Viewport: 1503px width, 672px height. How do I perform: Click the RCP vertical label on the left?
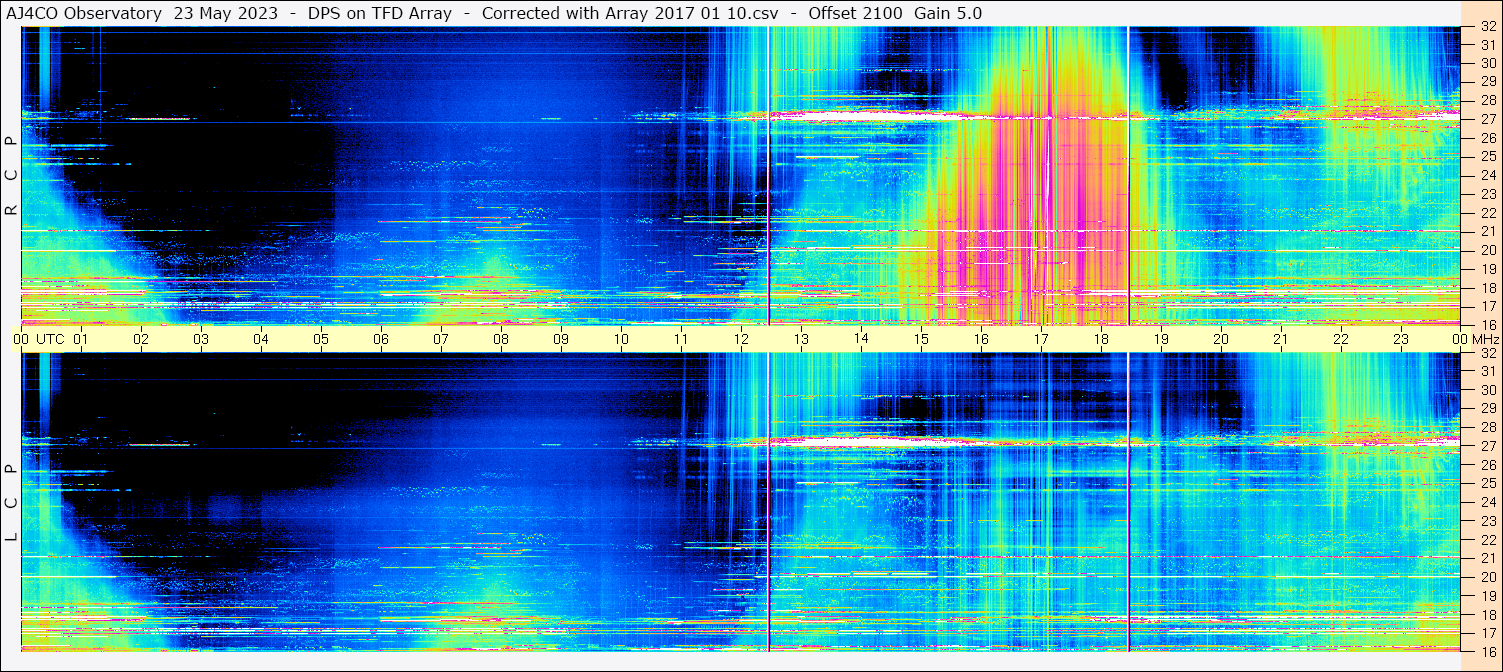click(11, 175)
